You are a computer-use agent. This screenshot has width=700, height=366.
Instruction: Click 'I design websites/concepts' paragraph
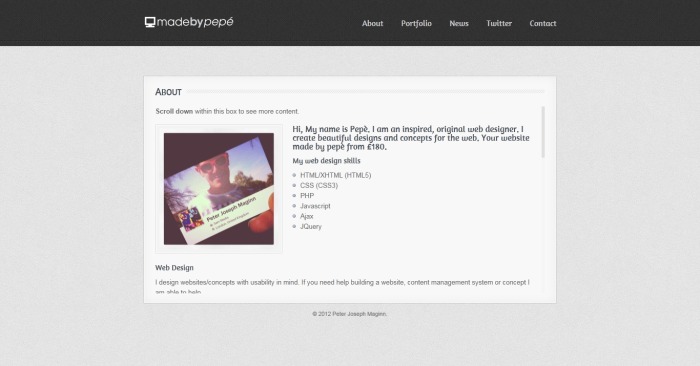click(x=342, y=287)
